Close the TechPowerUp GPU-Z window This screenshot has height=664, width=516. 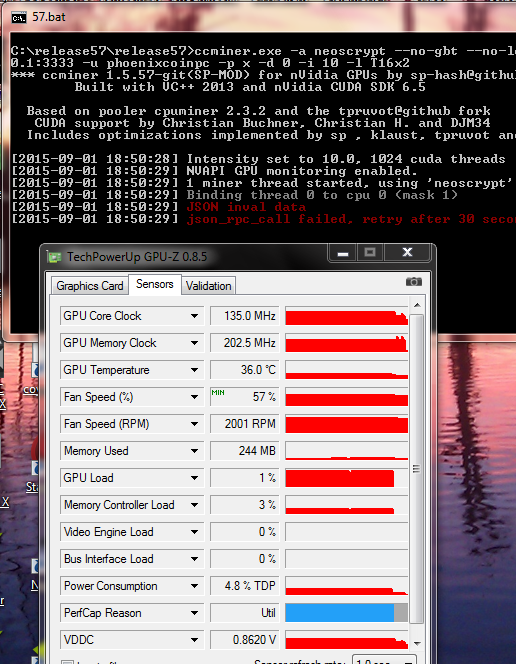(x=407, y=253)
